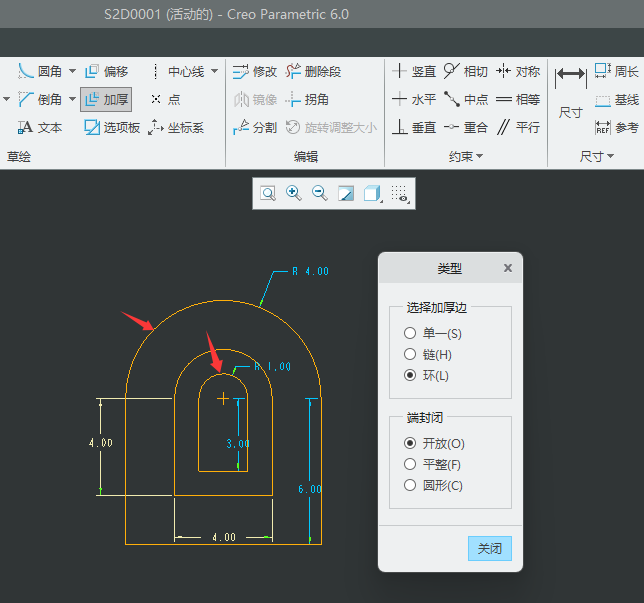644x603 pixels.
Task: Select the 单一(S) radio option
Action: 409,333
